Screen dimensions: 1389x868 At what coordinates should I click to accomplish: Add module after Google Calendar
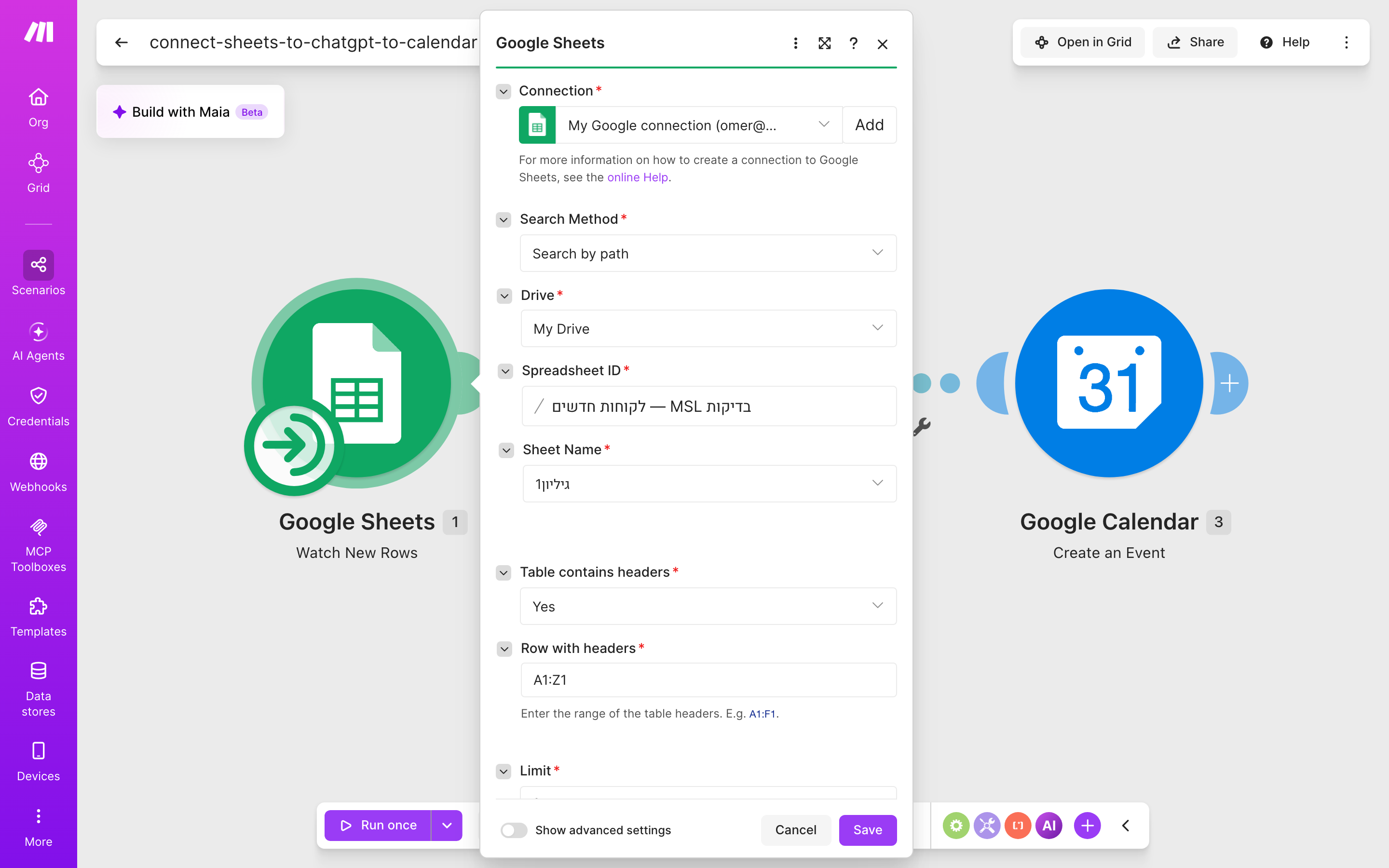point(1229,383)
